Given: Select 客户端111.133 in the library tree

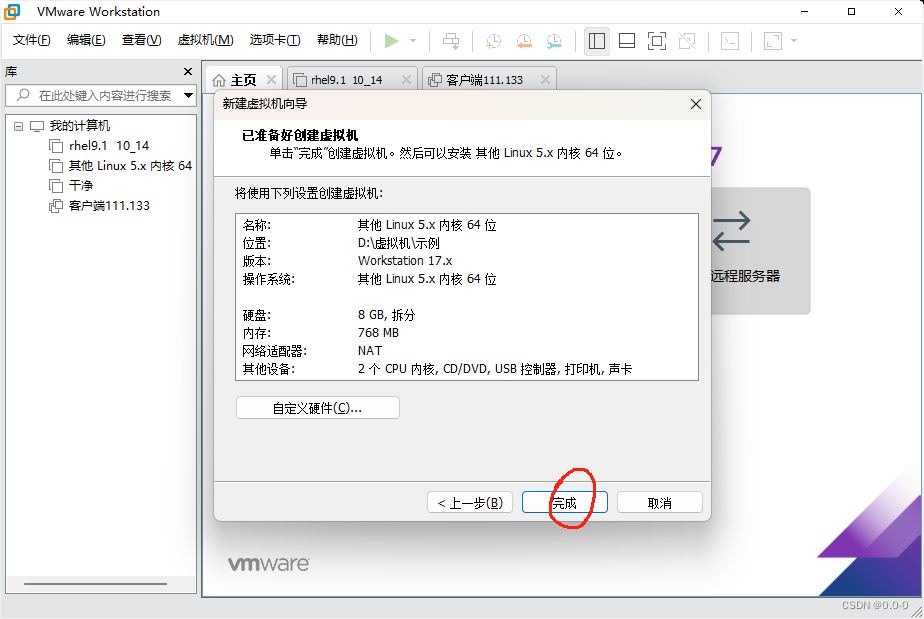Looking at the screenshot, I should tap(109, 206).
